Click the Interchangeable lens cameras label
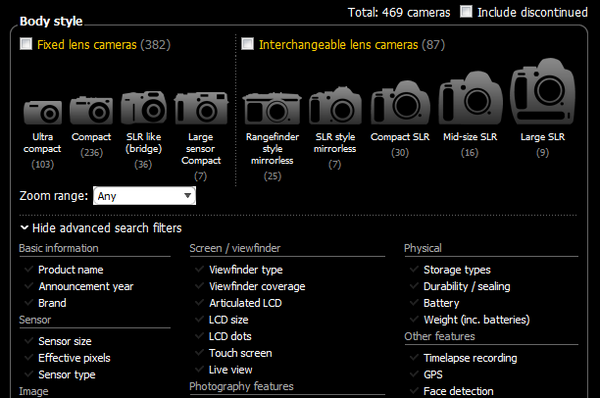The image size is (600, 398). pyautogui.click(x=338, y=45)
